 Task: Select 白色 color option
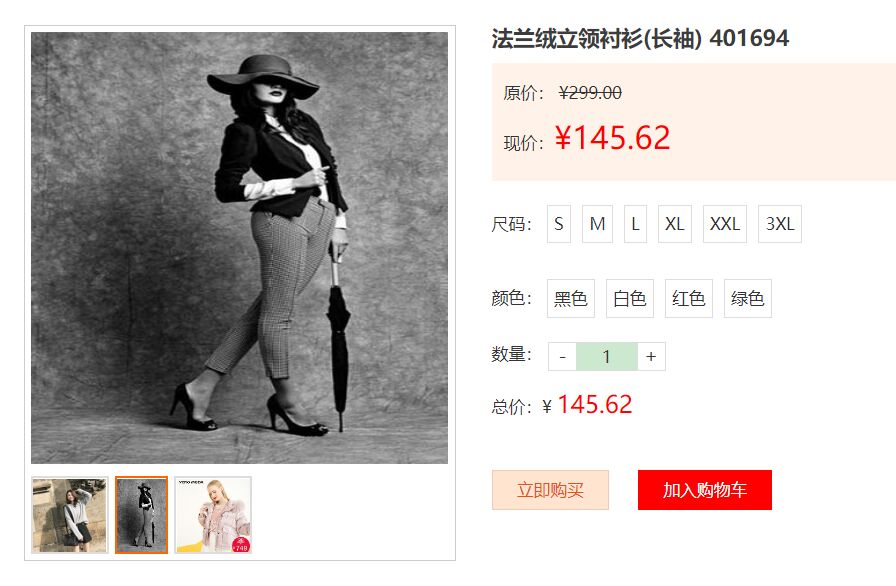click(x=630, y=298)
